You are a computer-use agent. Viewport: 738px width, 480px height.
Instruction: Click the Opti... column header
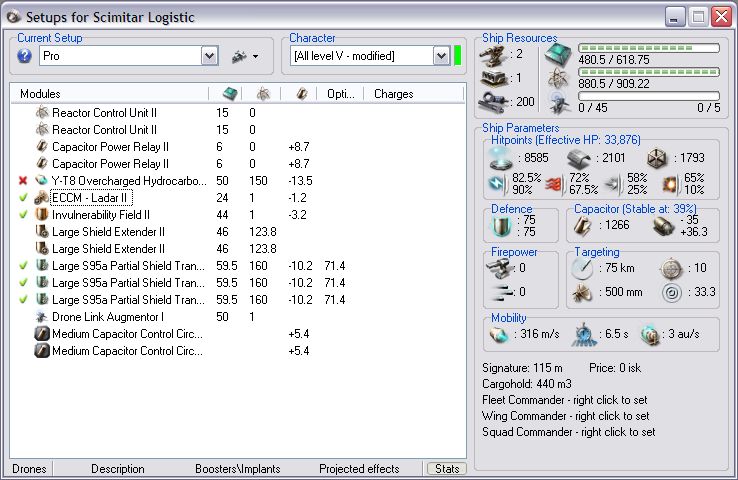tap(341, 94)
